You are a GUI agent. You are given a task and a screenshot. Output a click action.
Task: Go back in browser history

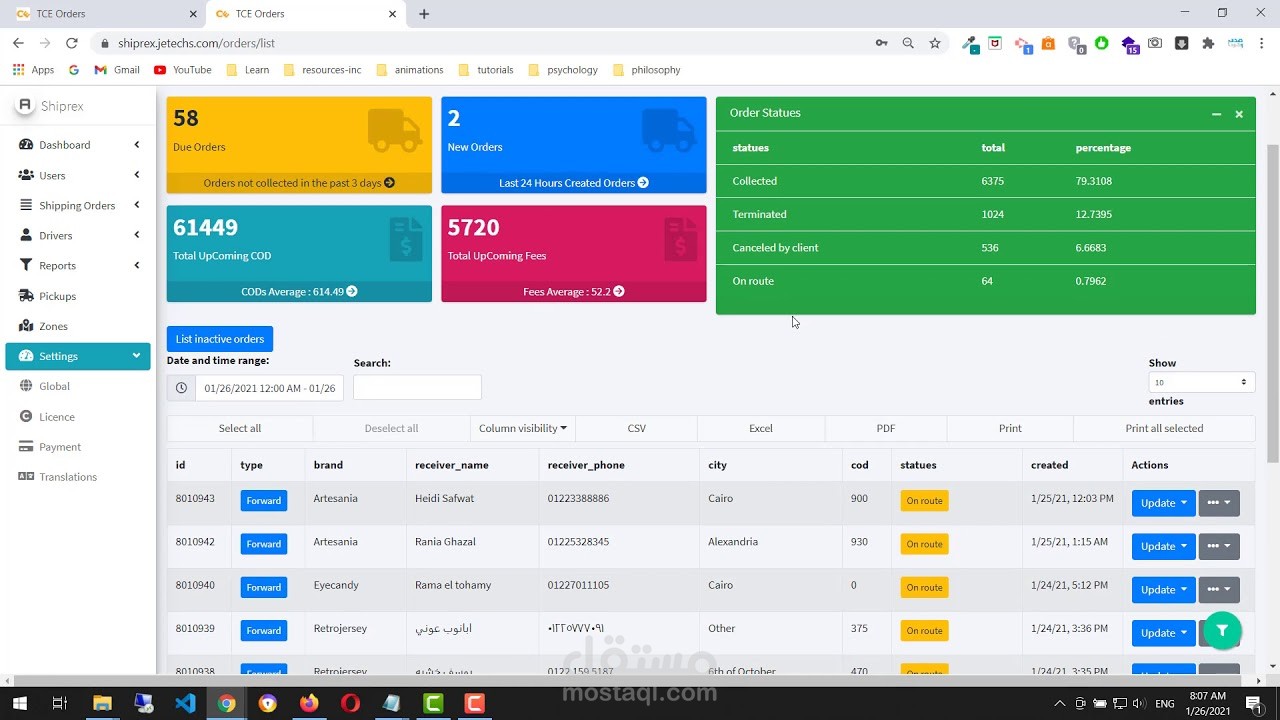[18, 43]
